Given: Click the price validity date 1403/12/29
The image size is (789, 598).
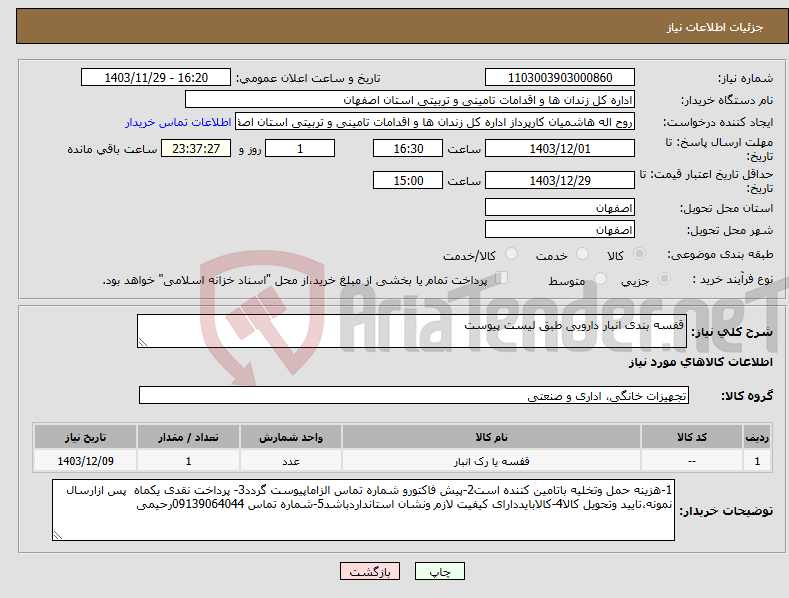Looking at the screenshot, I should click(560, 180).
